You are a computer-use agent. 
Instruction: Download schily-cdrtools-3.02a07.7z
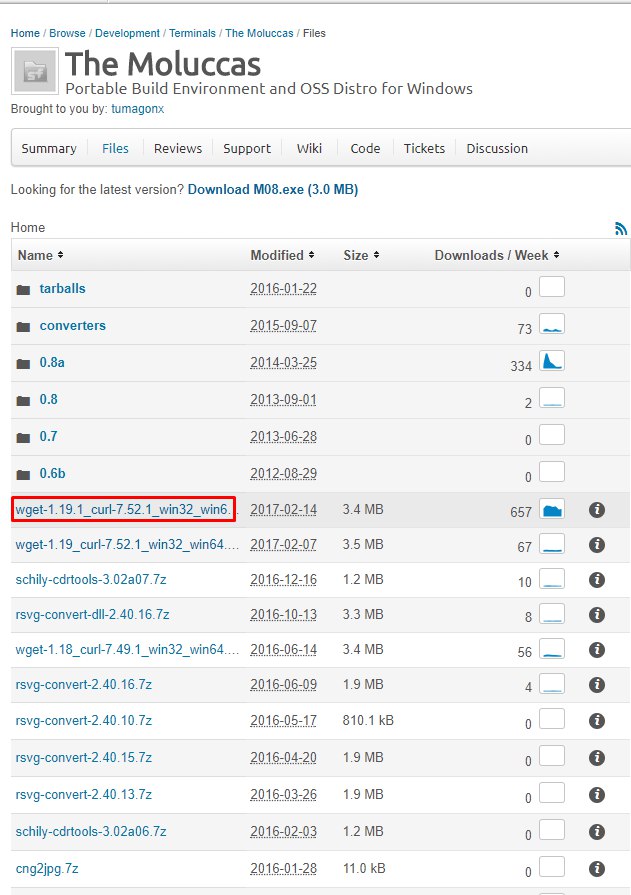(91, 579)
